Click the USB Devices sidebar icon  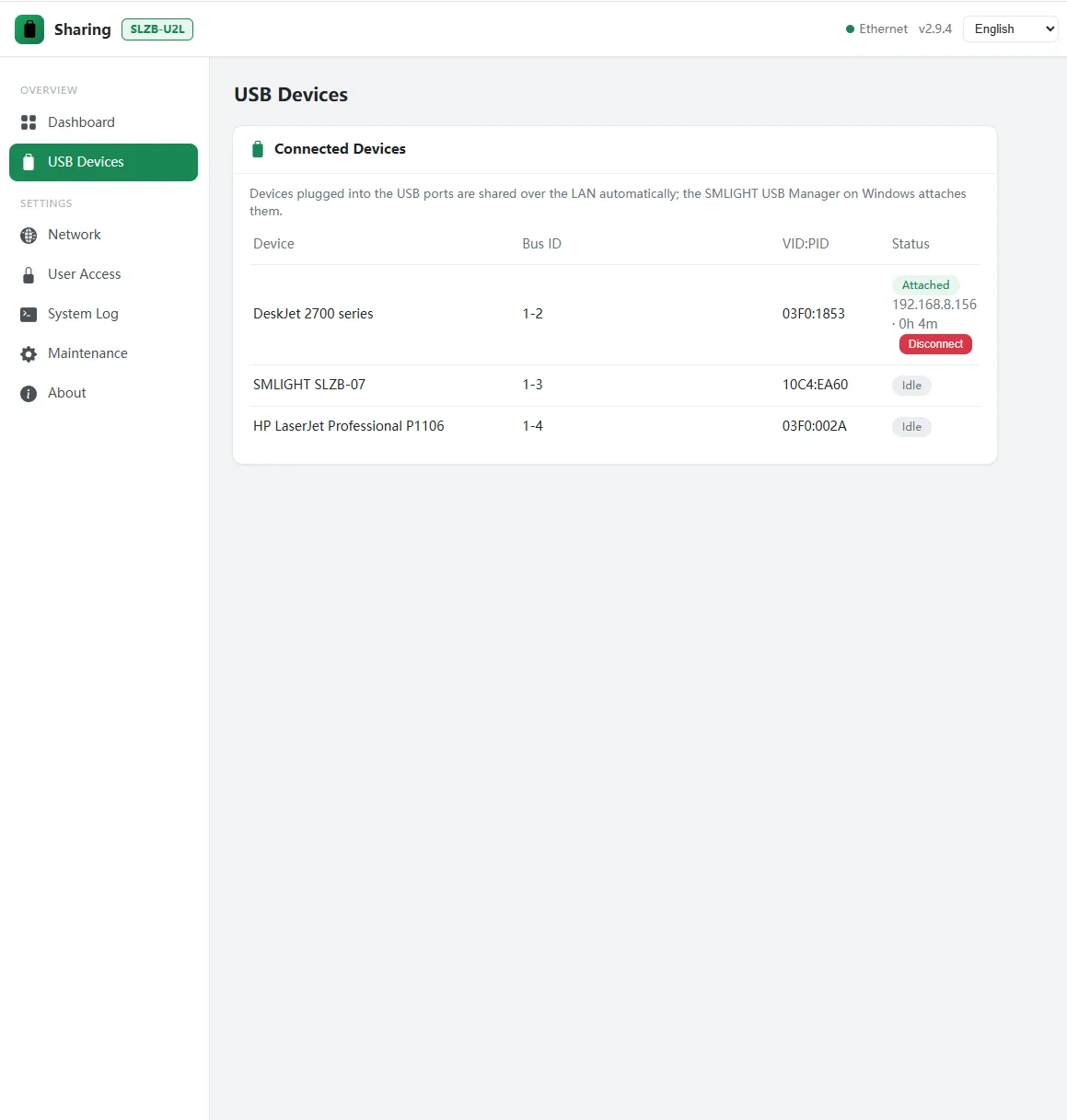click(x=29, y=162)
